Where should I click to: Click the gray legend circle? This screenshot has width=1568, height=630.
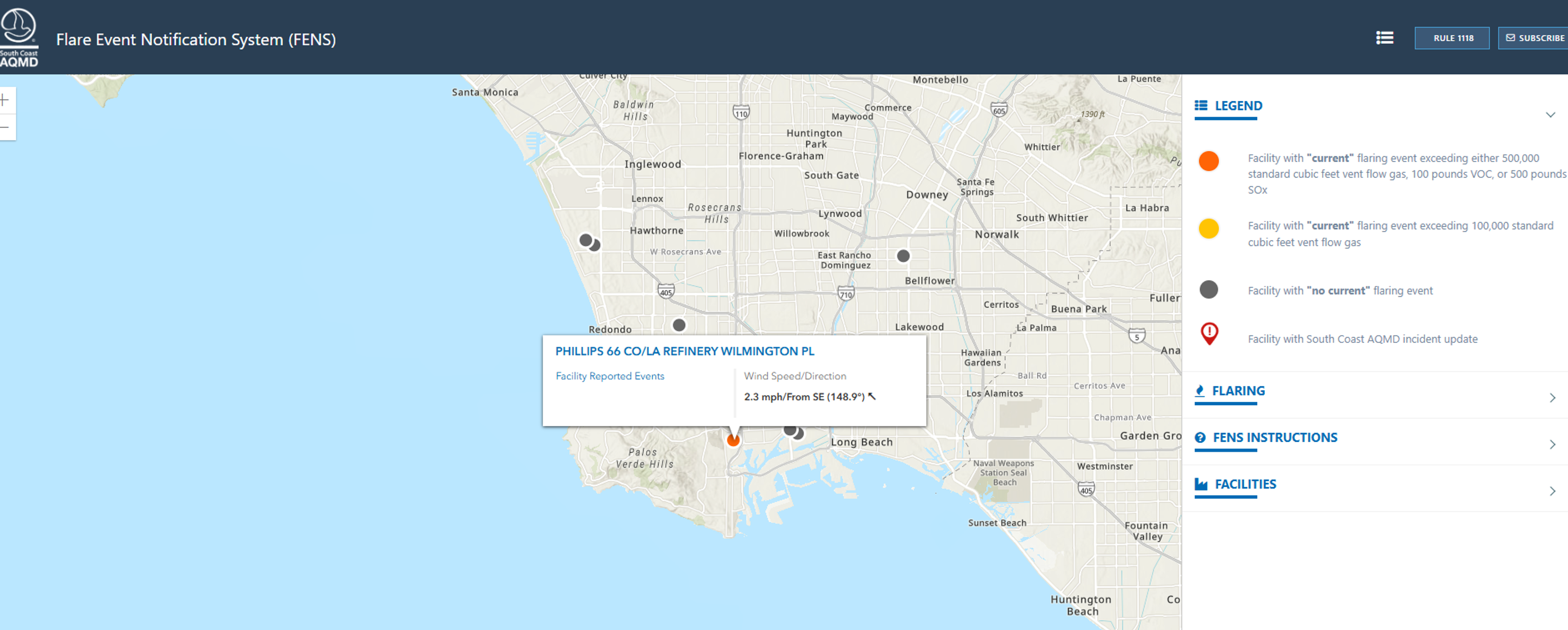[x=1208, y=290]
